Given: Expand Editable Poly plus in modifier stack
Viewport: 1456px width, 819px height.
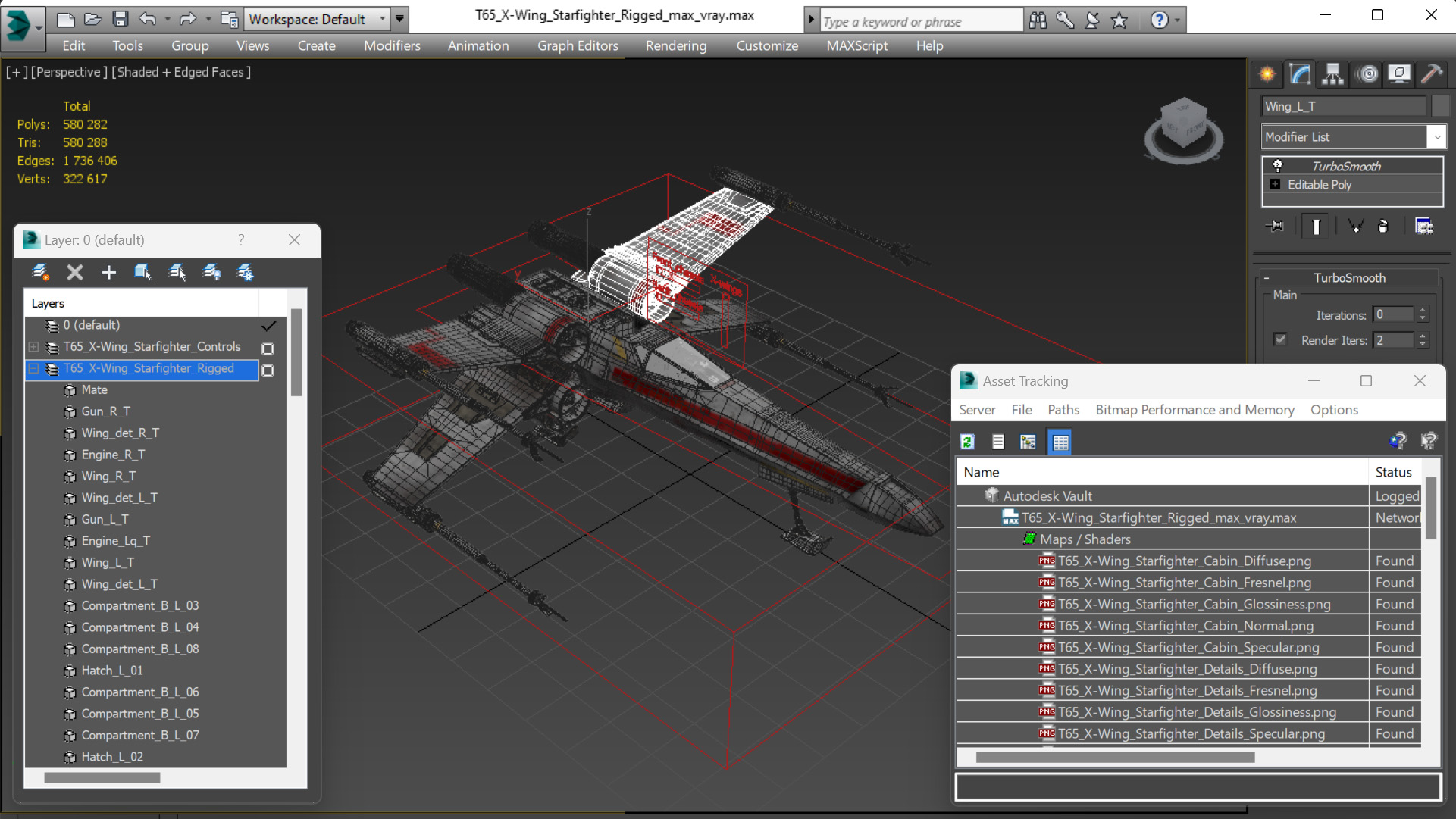Looking at the screenshot, I should point(1276,185).
